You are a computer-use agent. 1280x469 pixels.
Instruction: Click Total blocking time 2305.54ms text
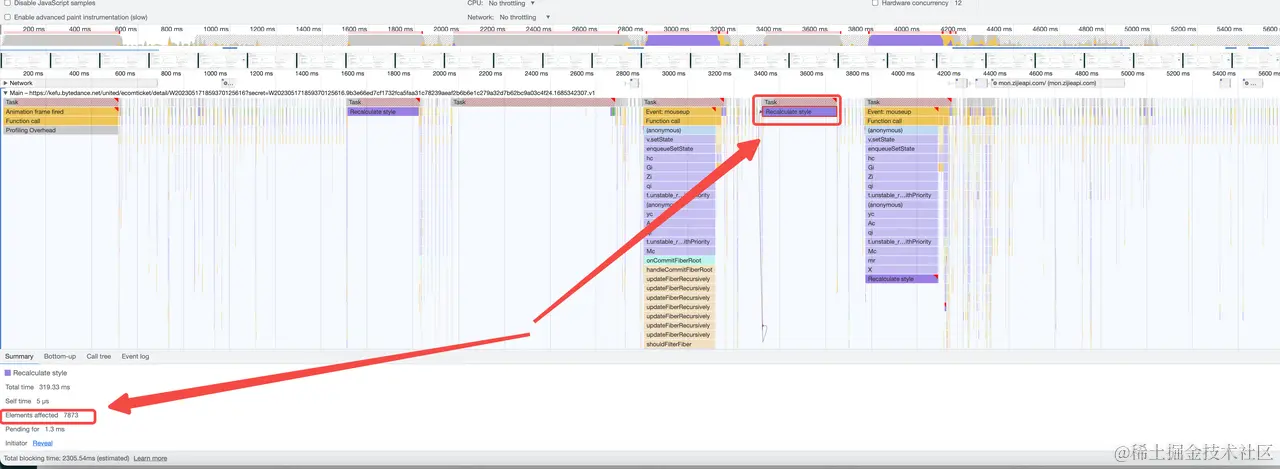[67, 458]
